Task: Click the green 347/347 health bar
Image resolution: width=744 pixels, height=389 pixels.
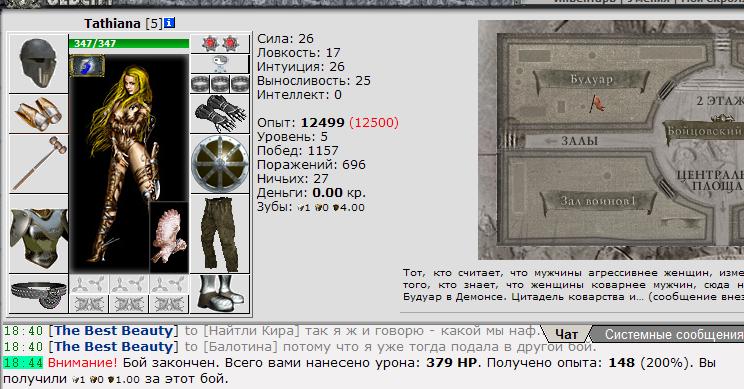Action: point(129,43)
